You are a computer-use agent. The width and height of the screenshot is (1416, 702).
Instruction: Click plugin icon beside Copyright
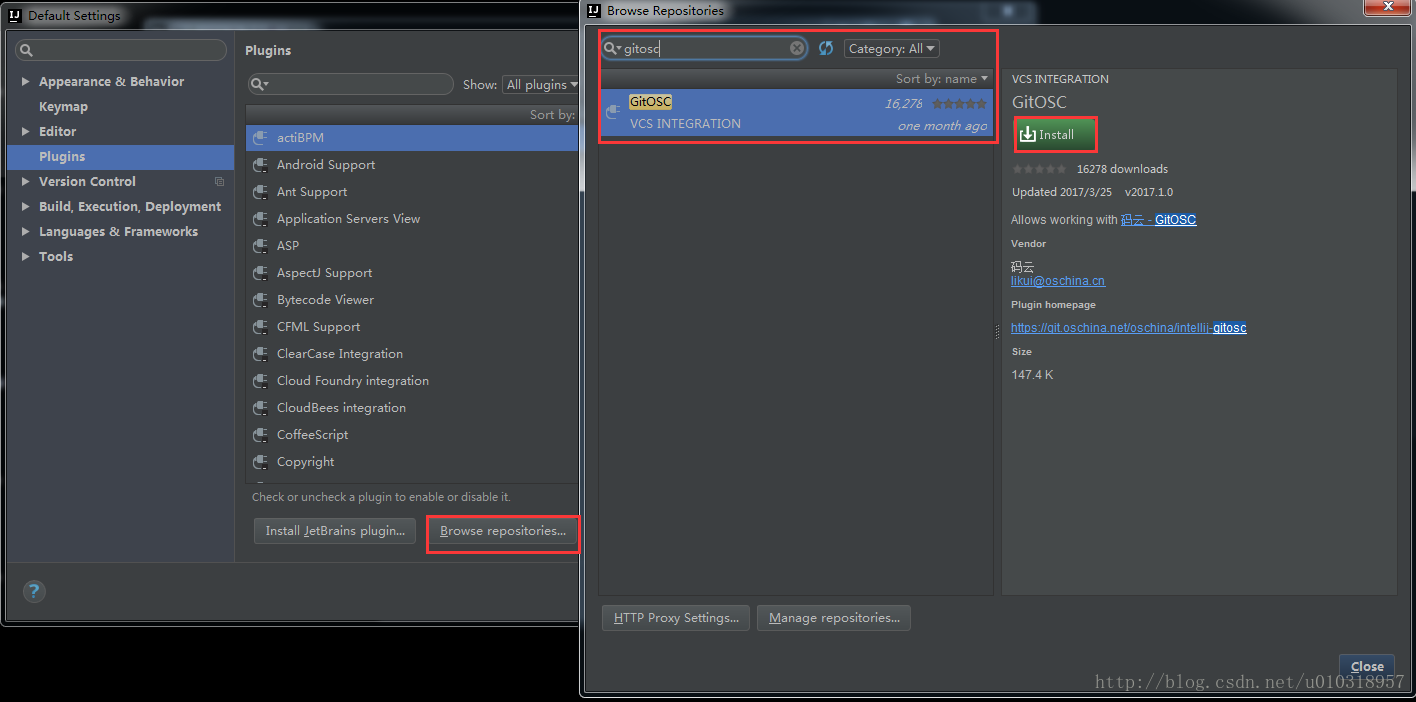pos(260,462)
